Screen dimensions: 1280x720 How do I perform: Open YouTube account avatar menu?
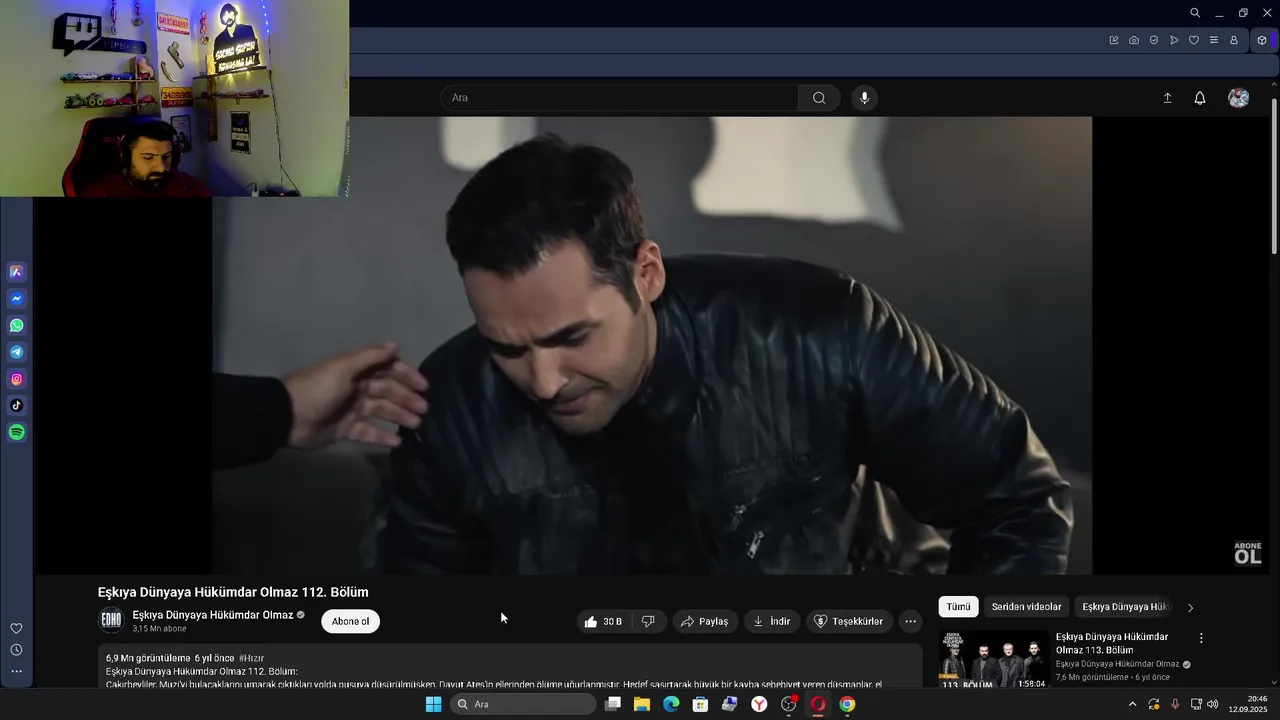1238,98
